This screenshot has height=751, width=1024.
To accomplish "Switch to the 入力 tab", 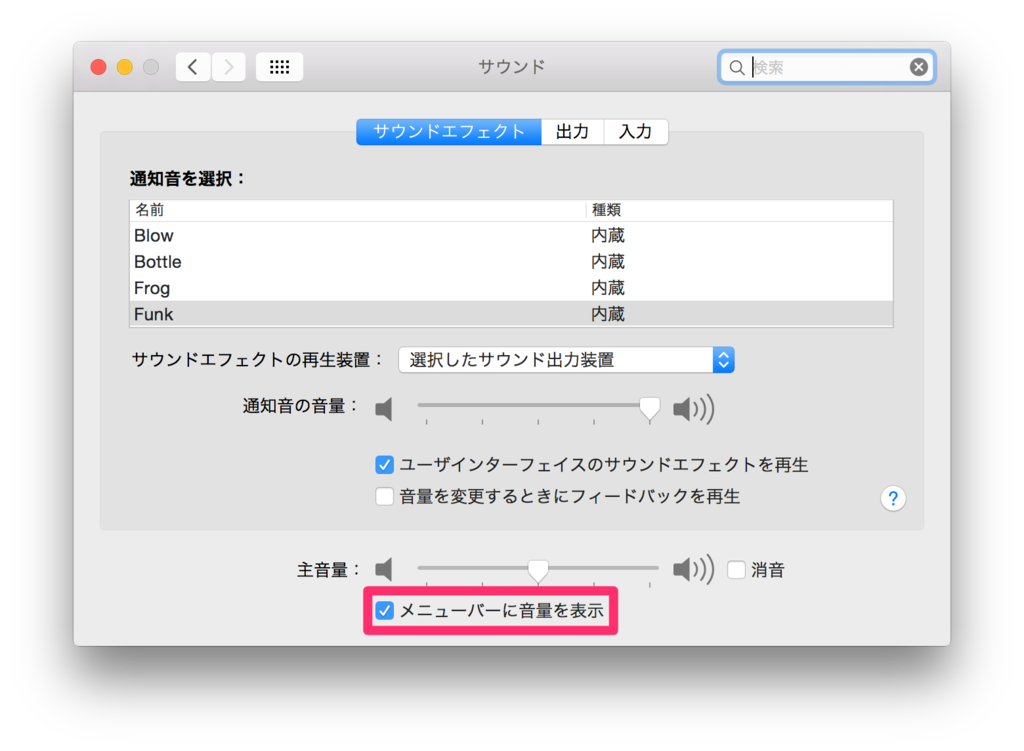I will (635, 132).
